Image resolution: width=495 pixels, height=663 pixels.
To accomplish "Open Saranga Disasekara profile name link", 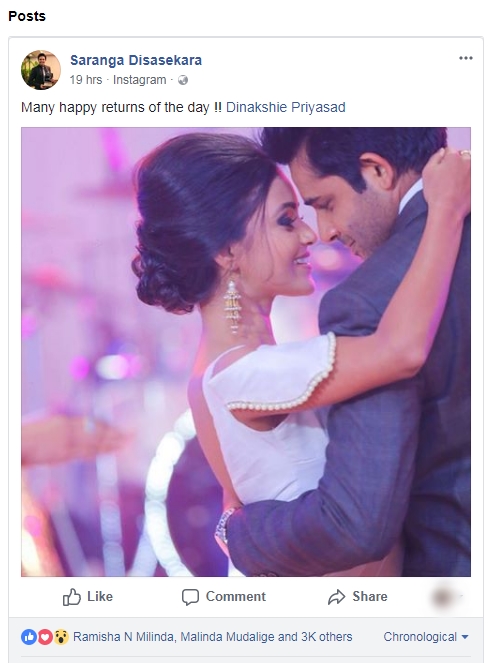I will [136, 60].
